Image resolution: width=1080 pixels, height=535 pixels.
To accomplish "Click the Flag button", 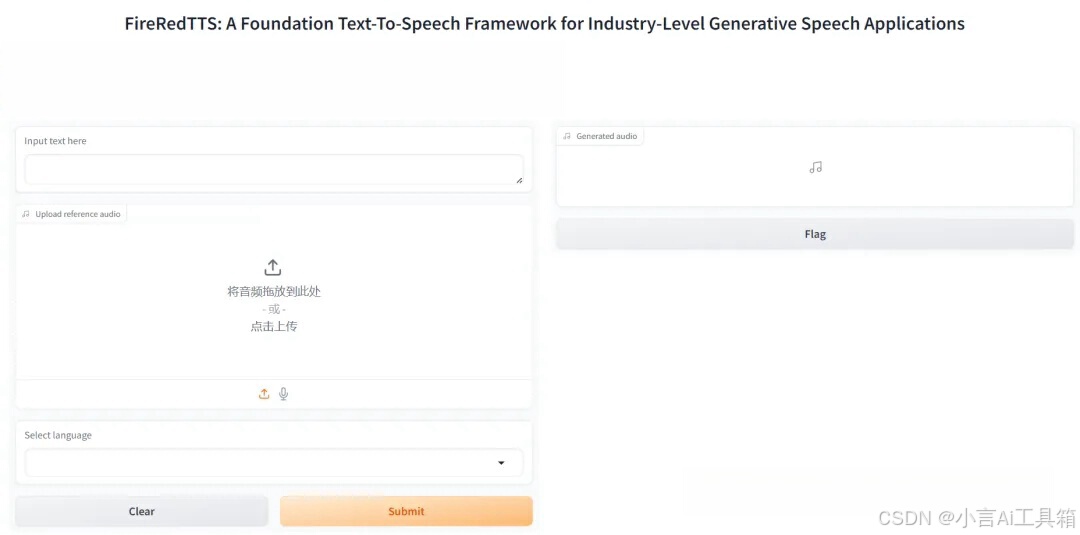I will (x=815, y=234).
